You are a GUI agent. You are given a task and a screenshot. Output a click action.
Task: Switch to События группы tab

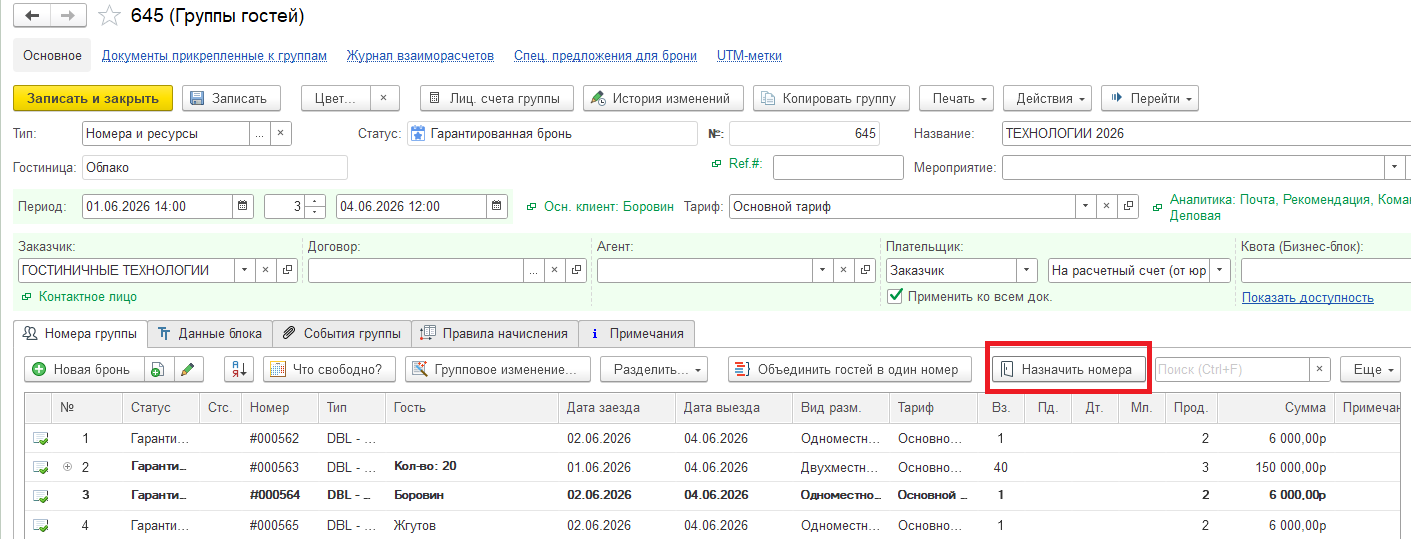click(x=342, y=334)
